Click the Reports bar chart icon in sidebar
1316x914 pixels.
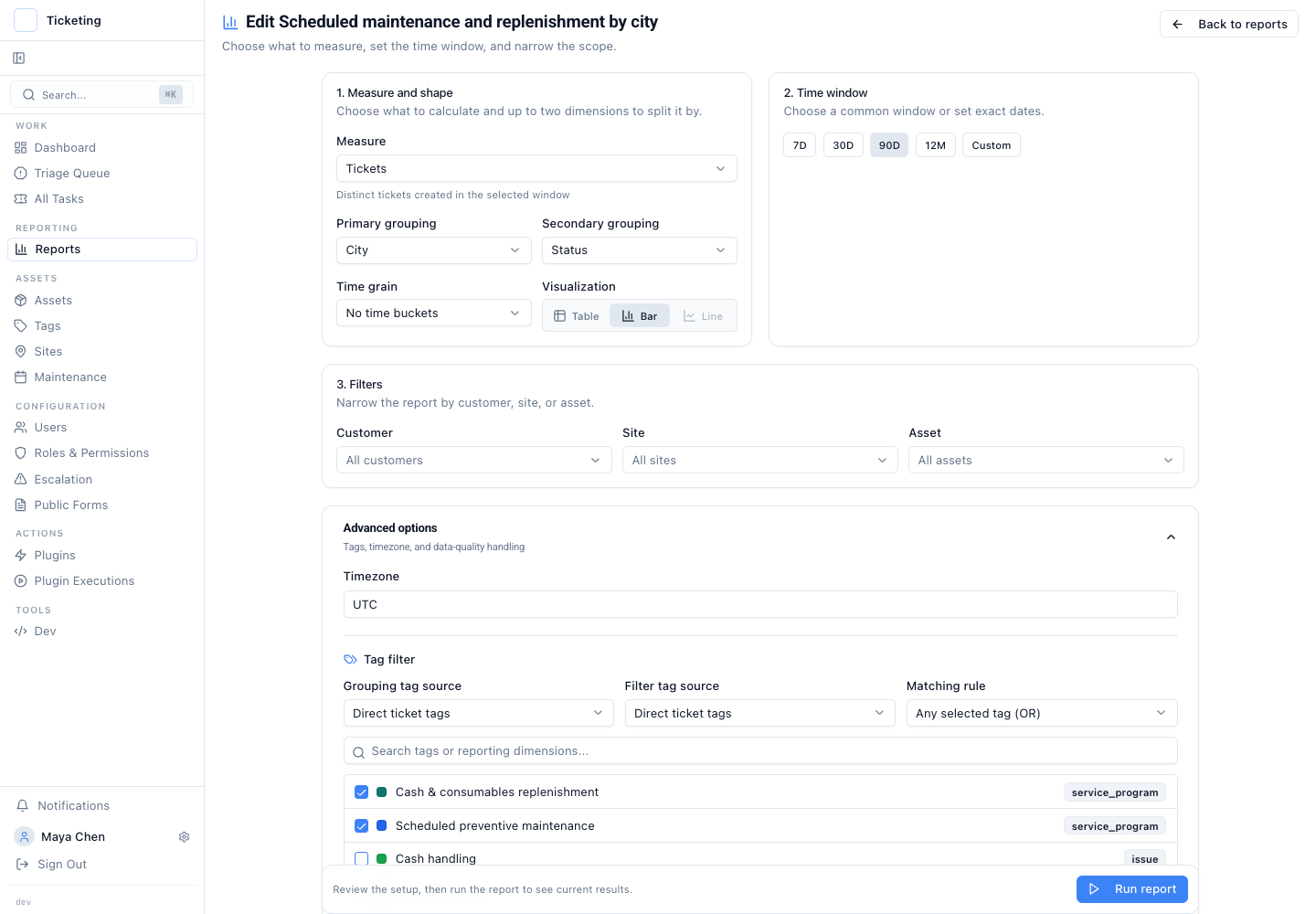pyautogui.click(x=21, y=250)
